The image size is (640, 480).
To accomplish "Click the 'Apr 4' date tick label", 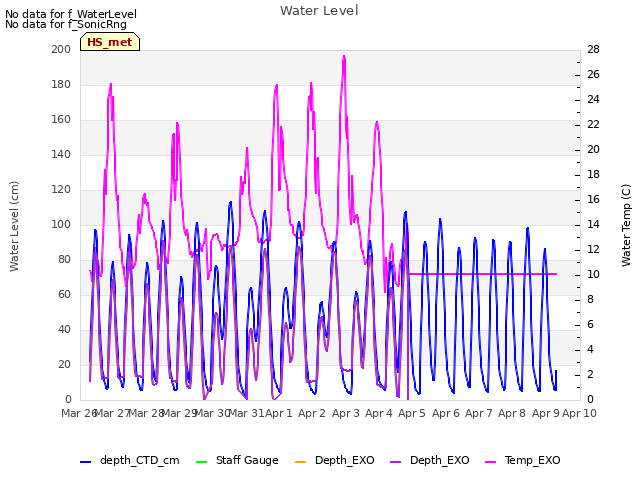I will [378, 413].
